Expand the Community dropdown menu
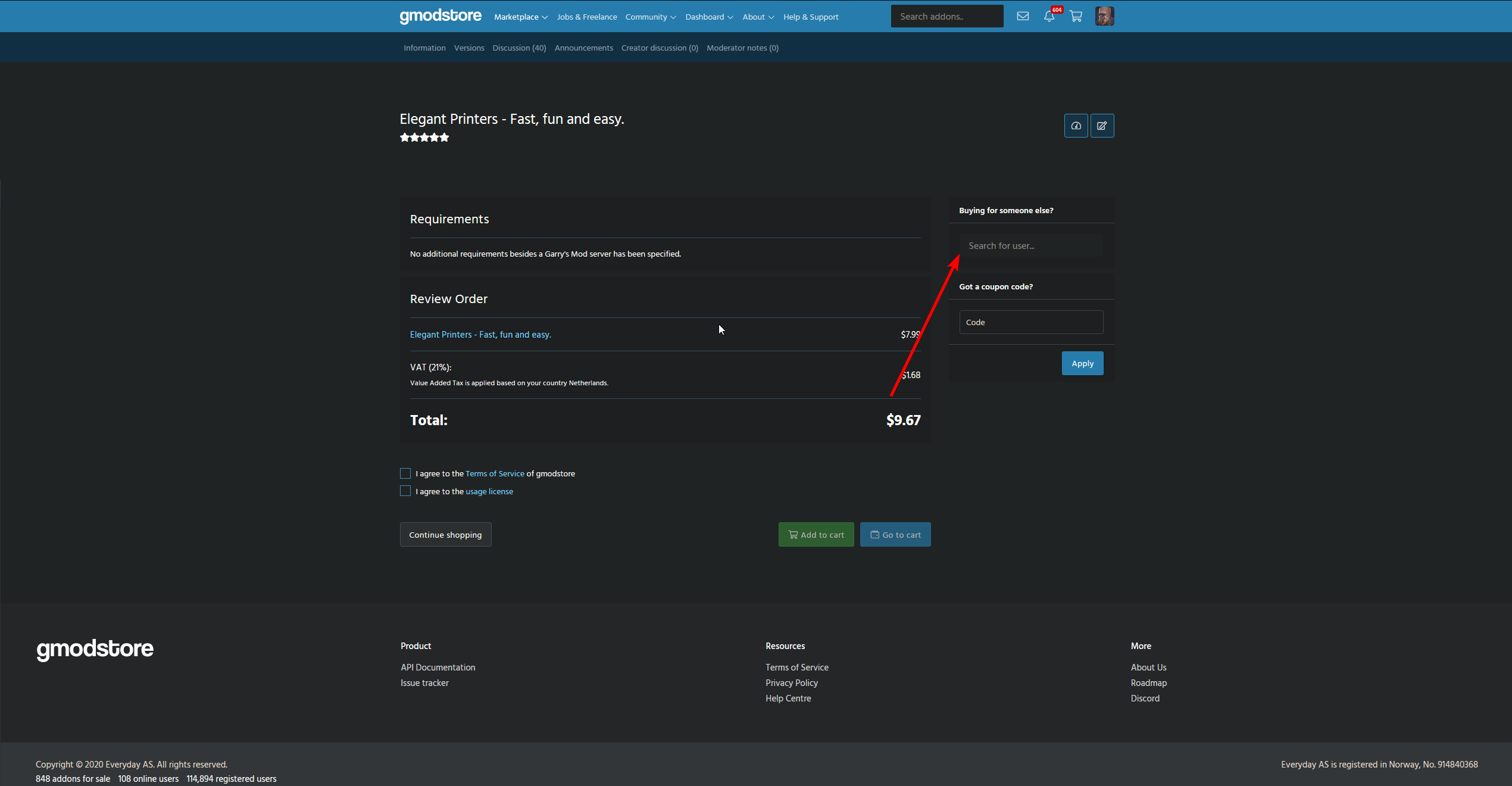 651,17
